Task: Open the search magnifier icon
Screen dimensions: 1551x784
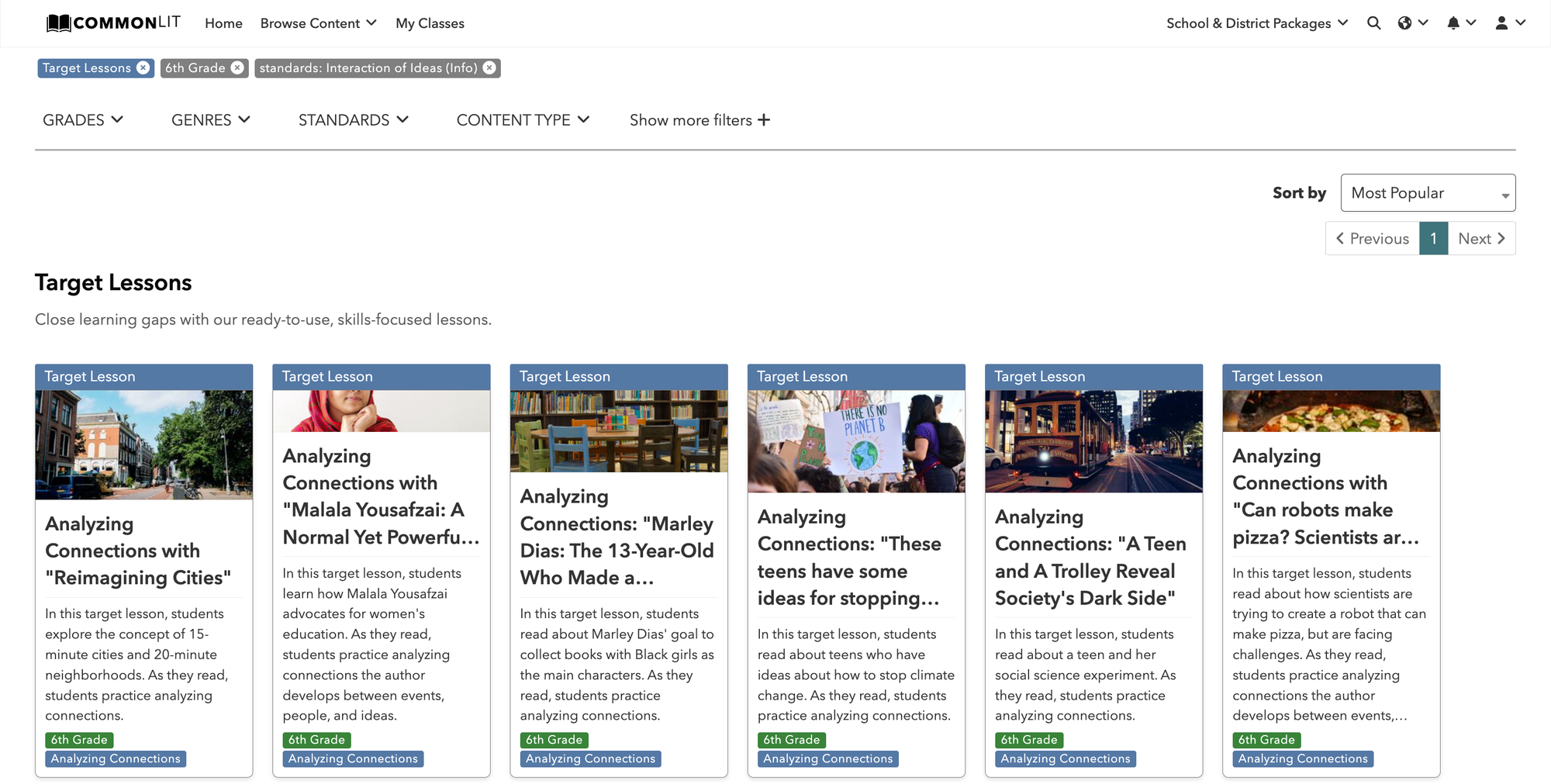Action: pyautogui.click(x=1373, y=23)
